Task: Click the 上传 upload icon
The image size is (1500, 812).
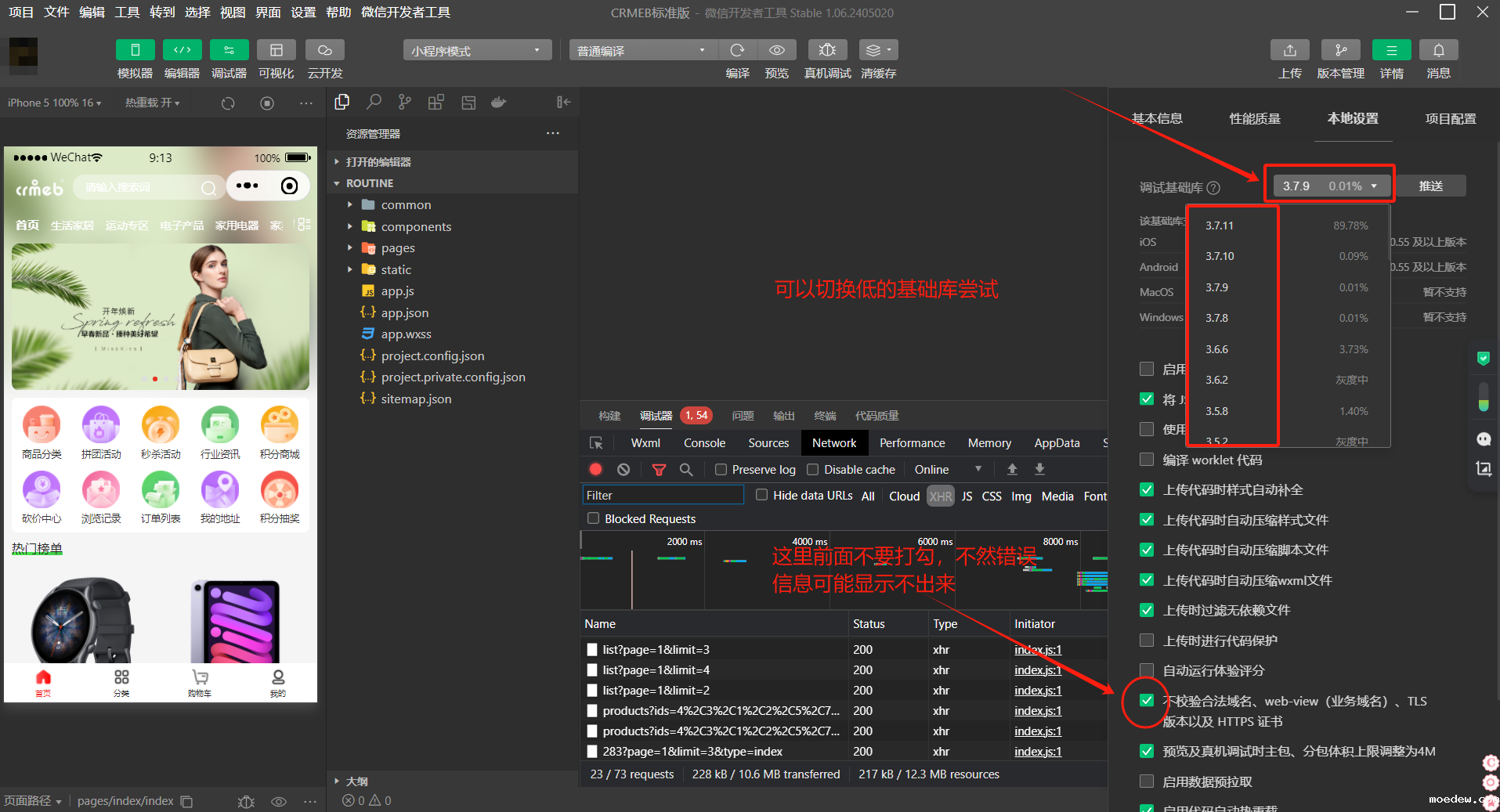Action: (1289, 50)
